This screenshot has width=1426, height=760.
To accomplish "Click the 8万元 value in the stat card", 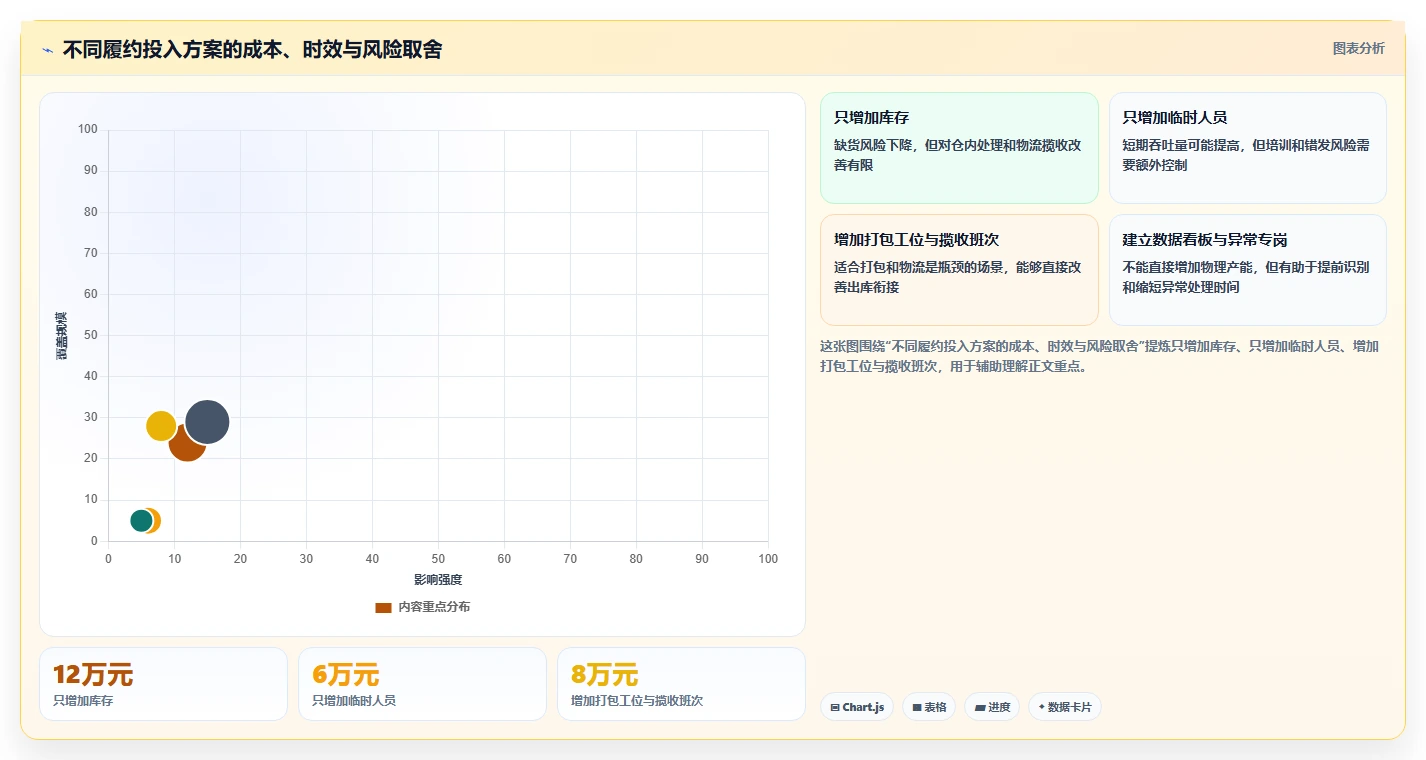I will coord(605,675).
